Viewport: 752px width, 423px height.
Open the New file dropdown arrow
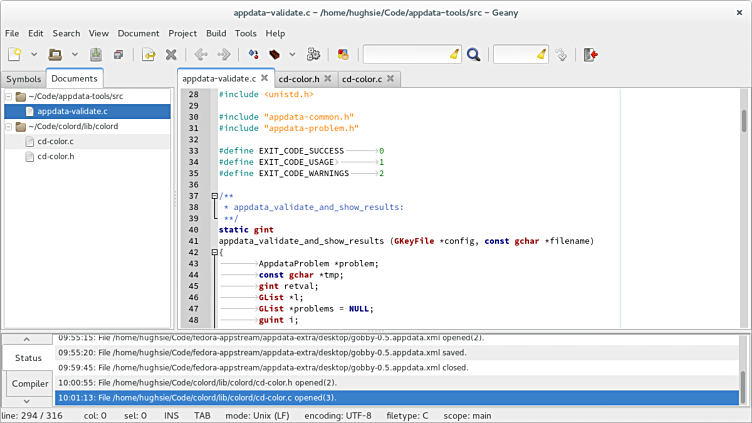[x=34, y=54]
